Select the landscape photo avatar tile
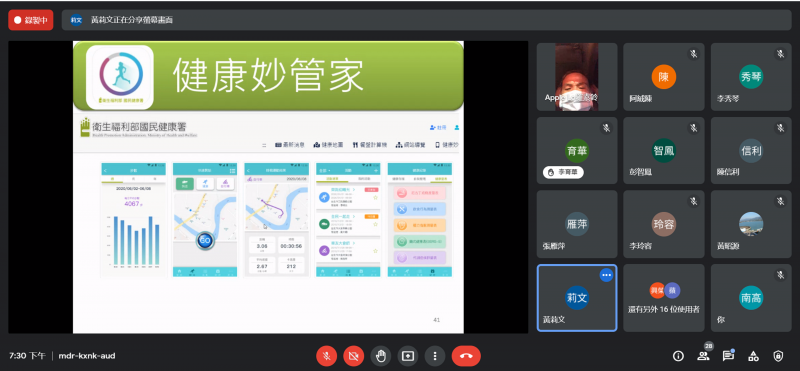This screenshot has width=800, height=371. coord(751,224)
